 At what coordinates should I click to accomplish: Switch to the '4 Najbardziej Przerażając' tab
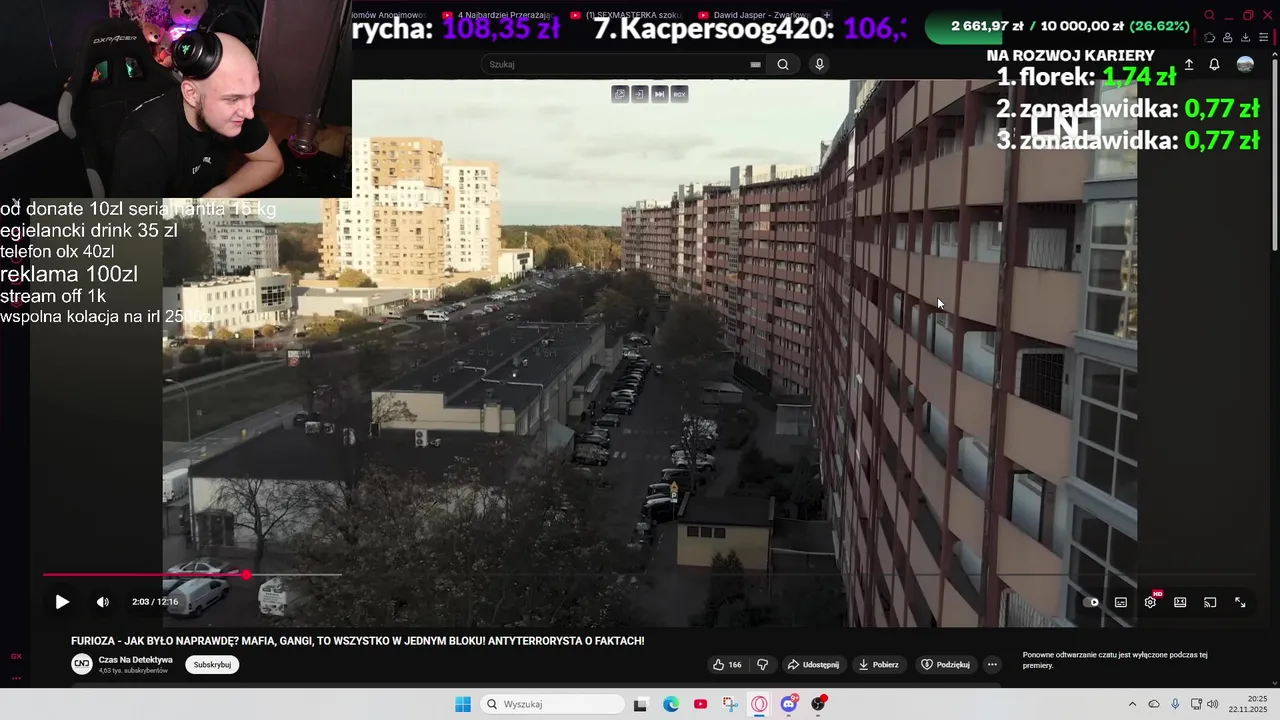[x=498, y=15]
